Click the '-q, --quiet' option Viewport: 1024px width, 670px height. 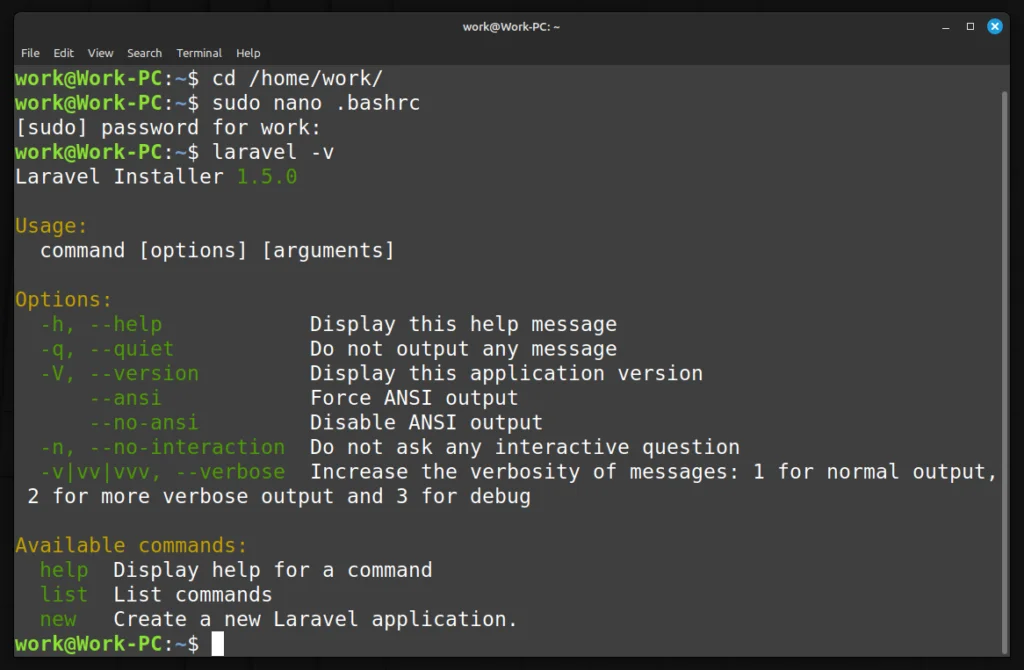pos(107,349)
